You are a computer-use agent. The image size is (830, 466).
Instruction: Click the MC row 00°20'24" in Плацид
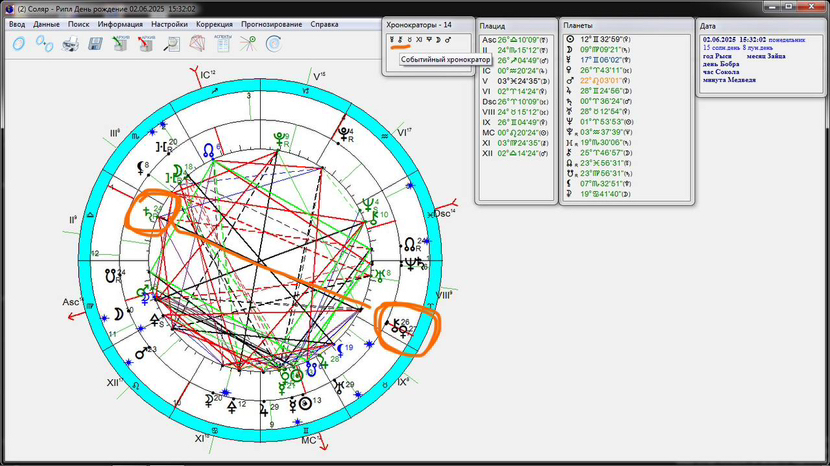click(515, 132)
